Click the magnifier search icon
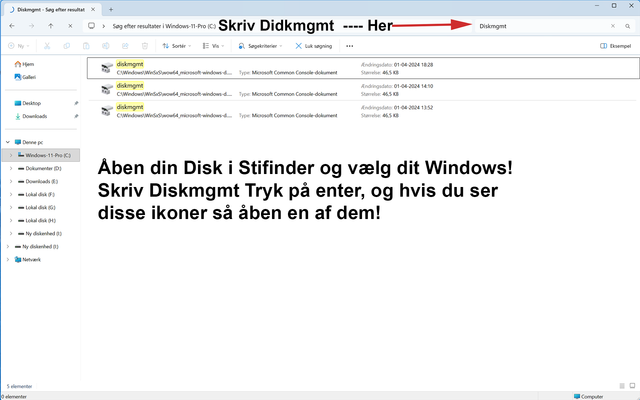640x400 pixels. tap(627, 26)
